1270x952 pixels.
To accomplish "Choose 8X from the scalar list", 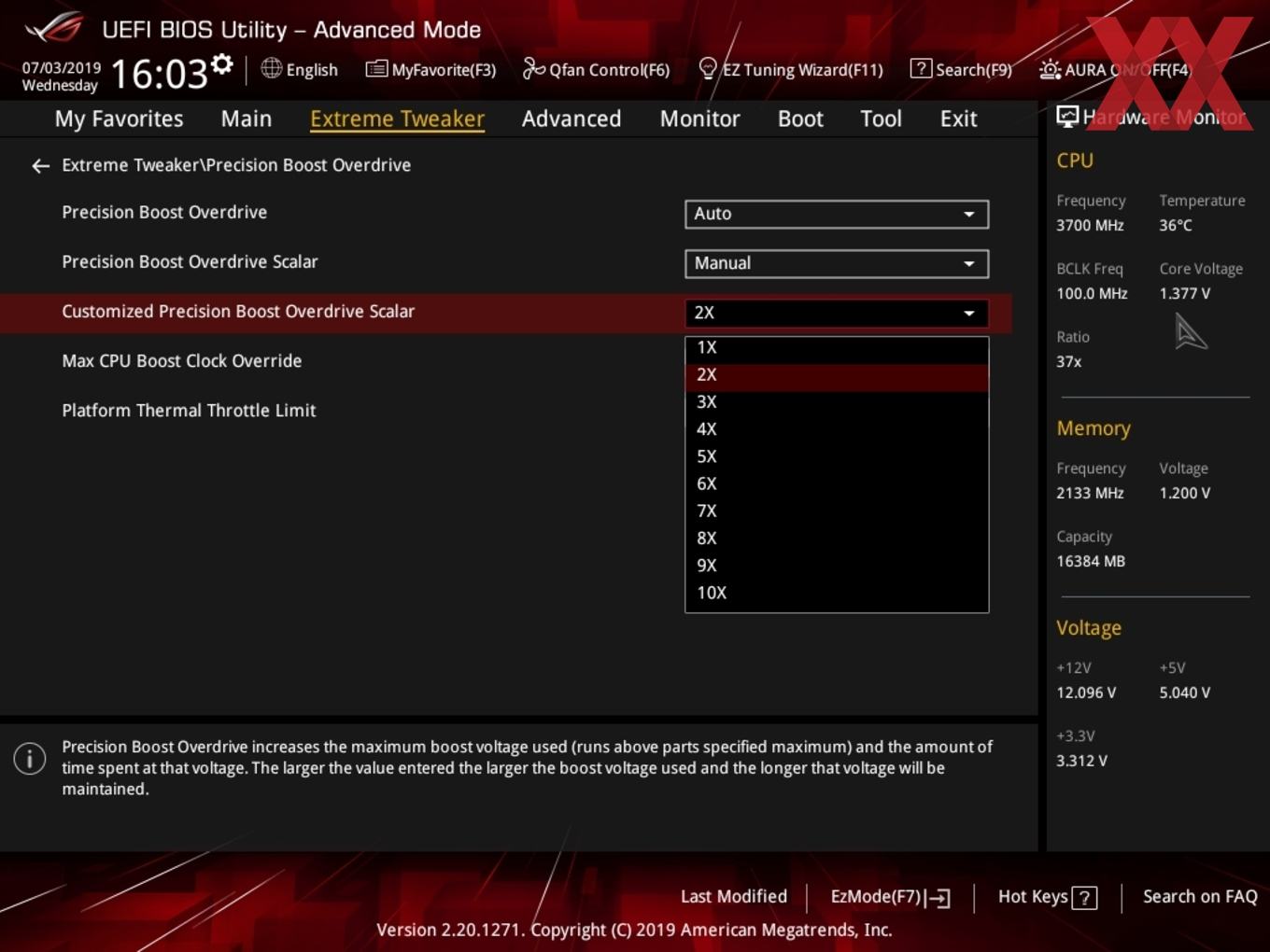I will click(837, 538).
